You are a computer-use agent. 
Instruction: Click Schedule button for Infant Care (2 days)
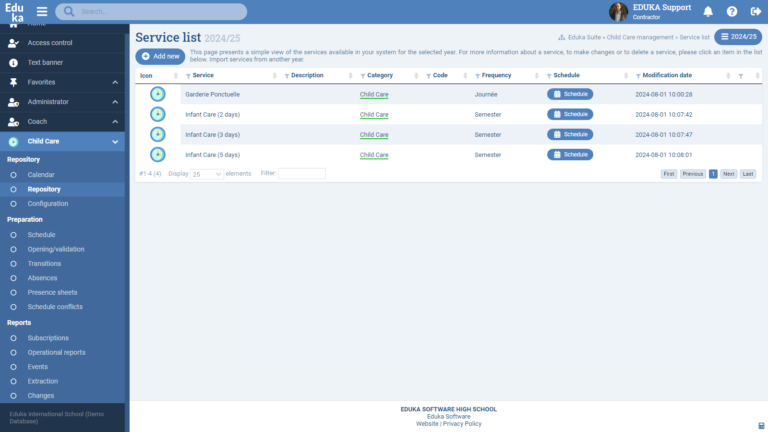[x=570, y=114]
